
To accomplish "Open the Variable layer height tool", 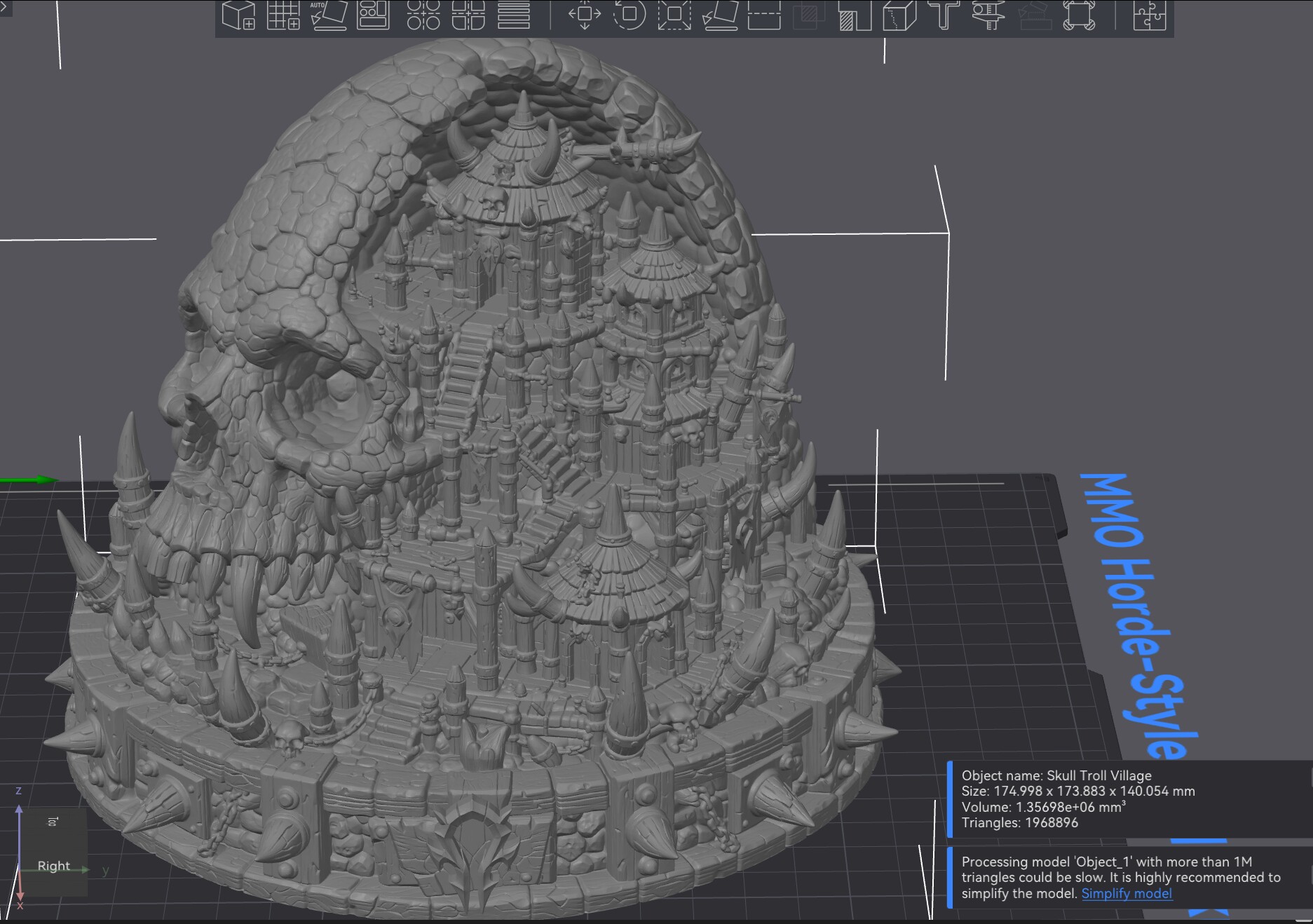I will 514,15.
